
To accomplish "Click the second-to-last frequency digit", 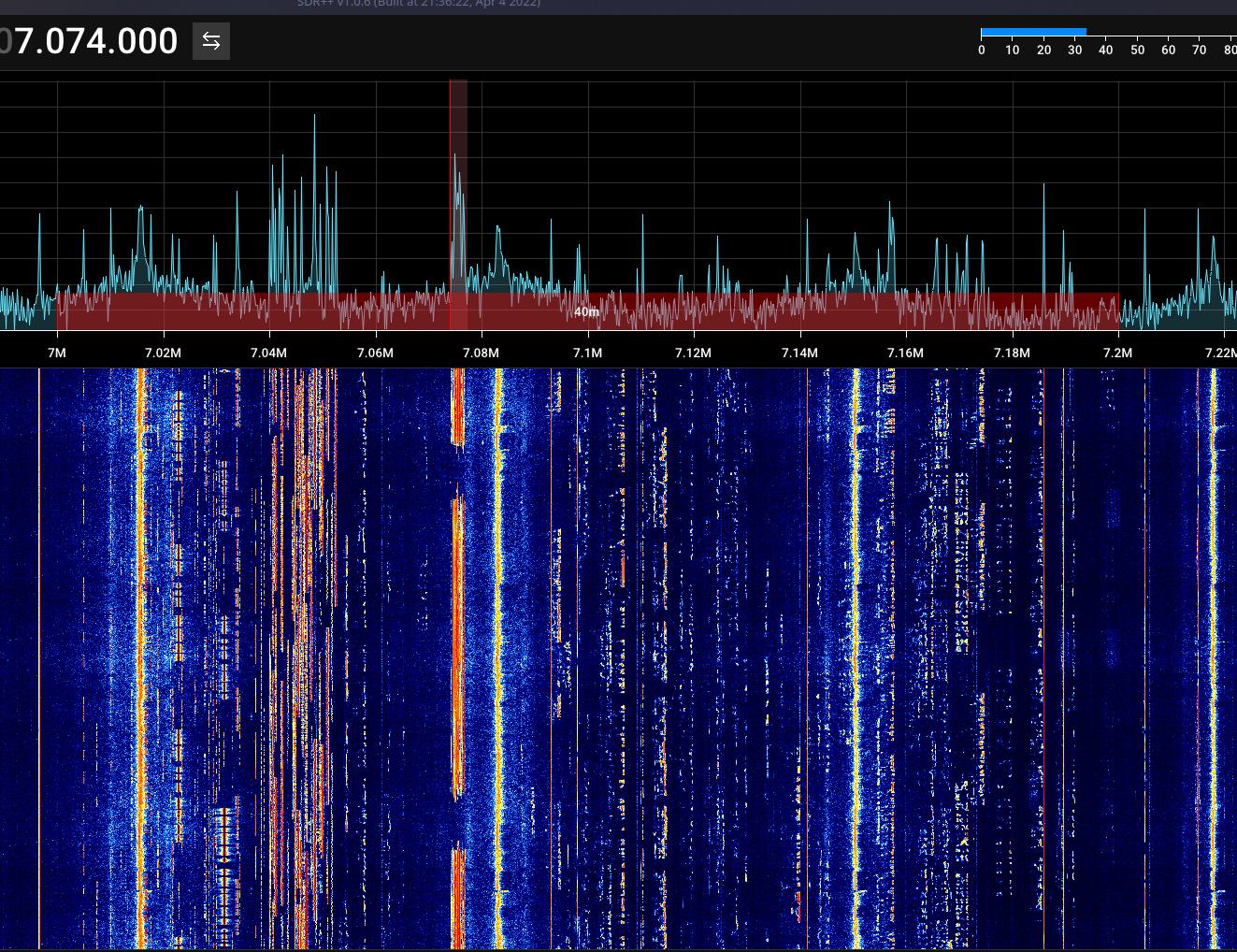I will (x=150, y=41).
